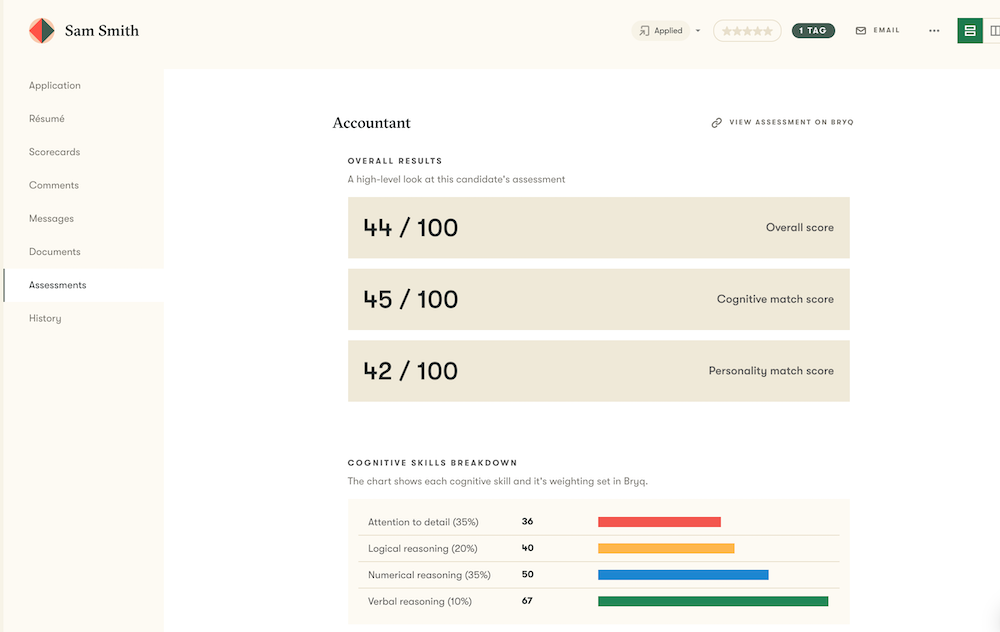
Task: Select Scorecards in the sidebar
Action: pos(54,152)
